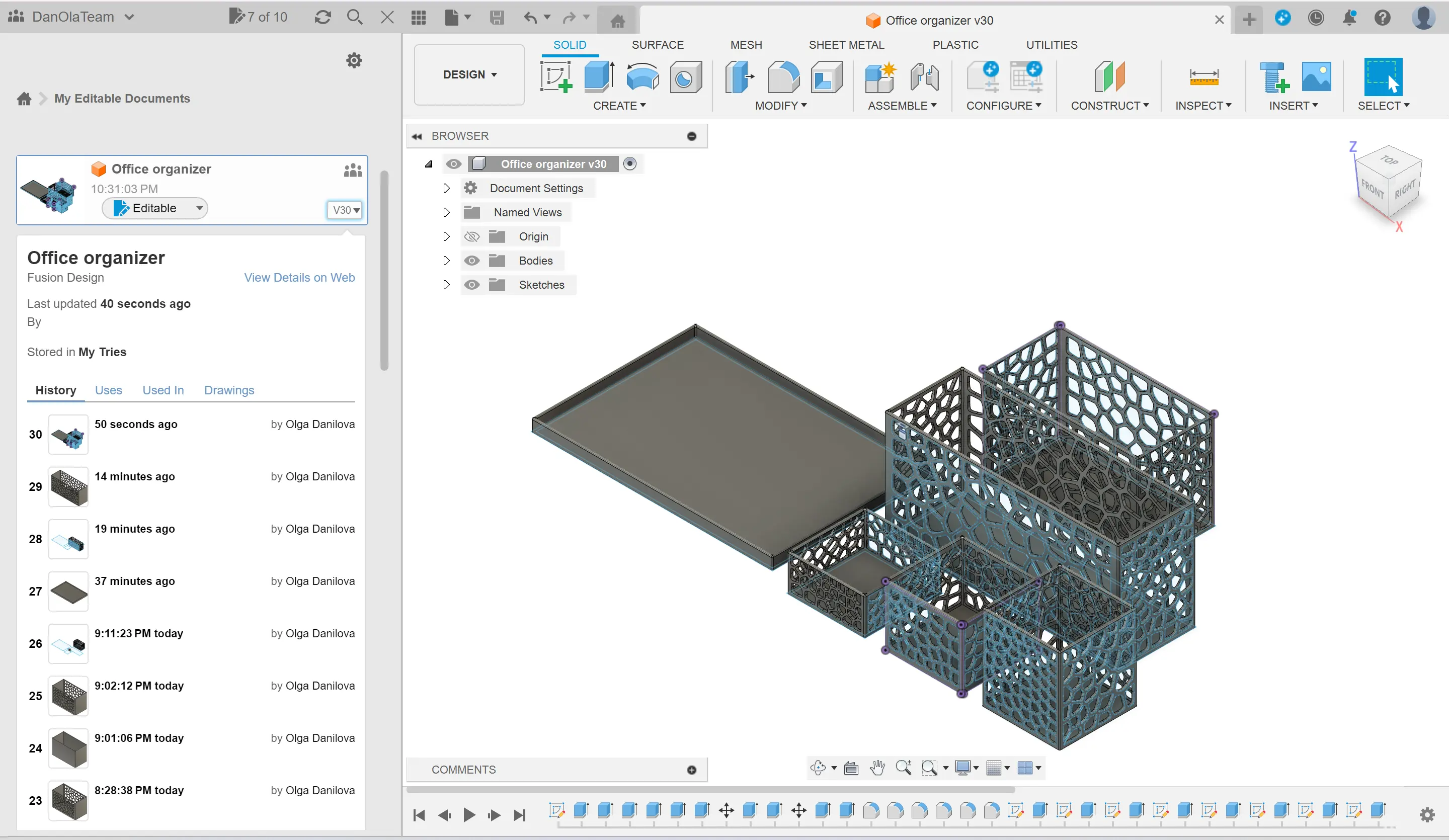This screenshot has height=840, width=1449.
Task: Expand the Named Views node
Action: (x=446, y=213)
